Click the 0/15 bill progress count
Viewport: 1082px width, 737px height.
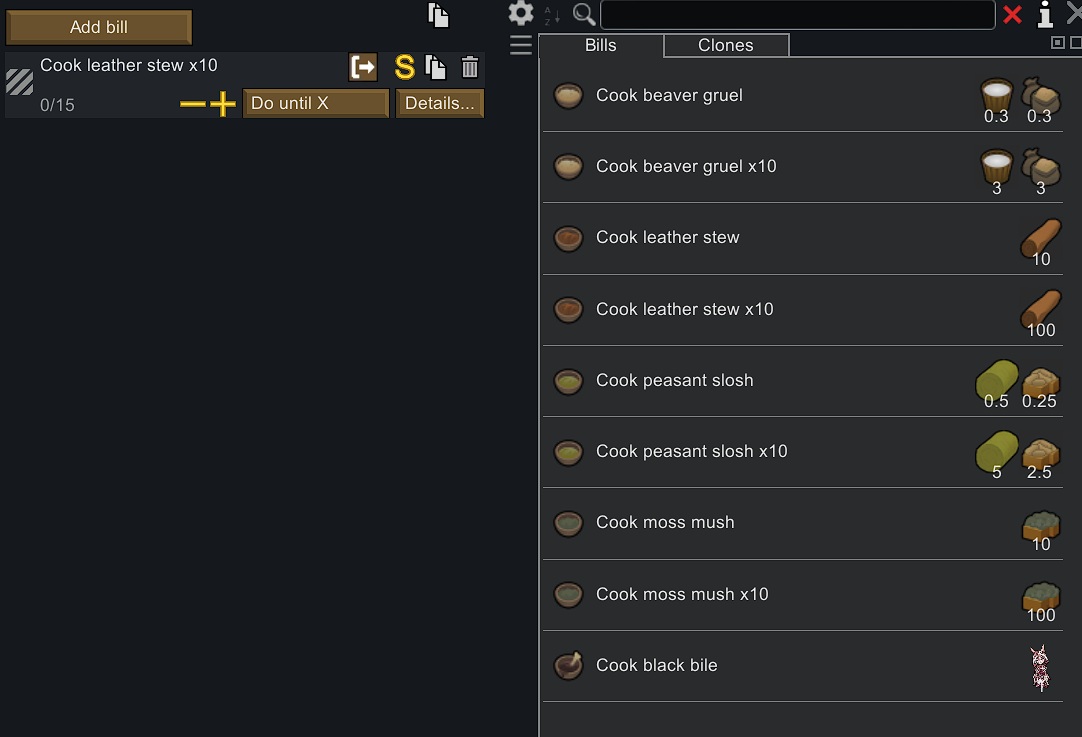coord(57,106)
